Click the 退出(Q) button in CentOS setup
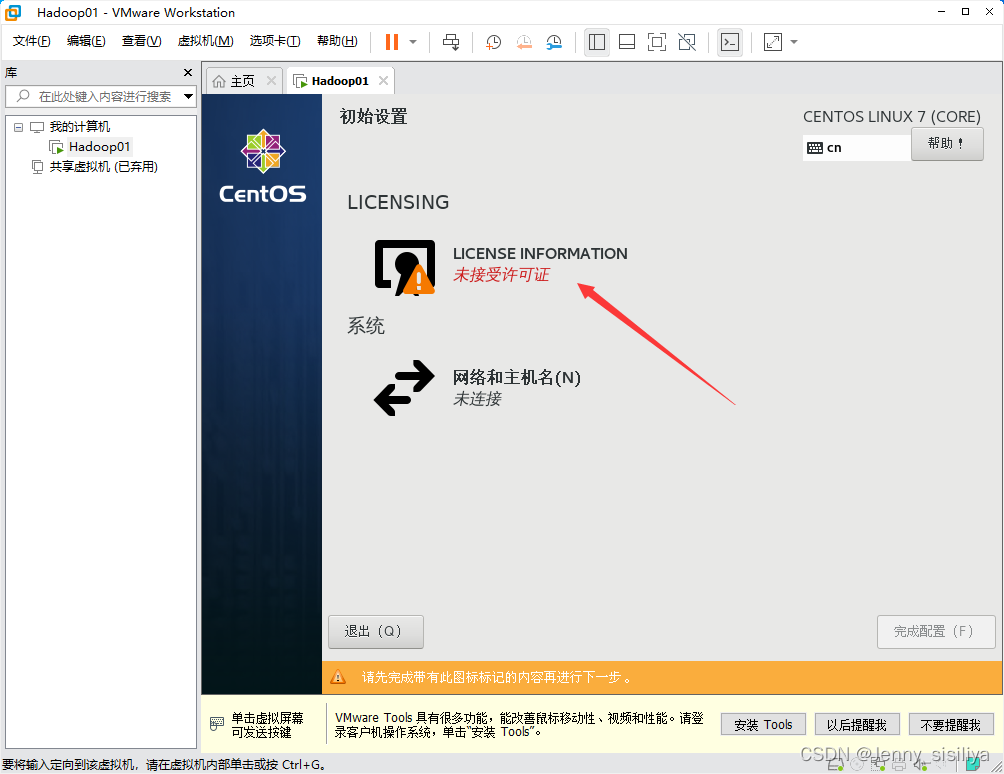Image resolution: width=1004 pixels, height=774 pixels. (375, 631)
